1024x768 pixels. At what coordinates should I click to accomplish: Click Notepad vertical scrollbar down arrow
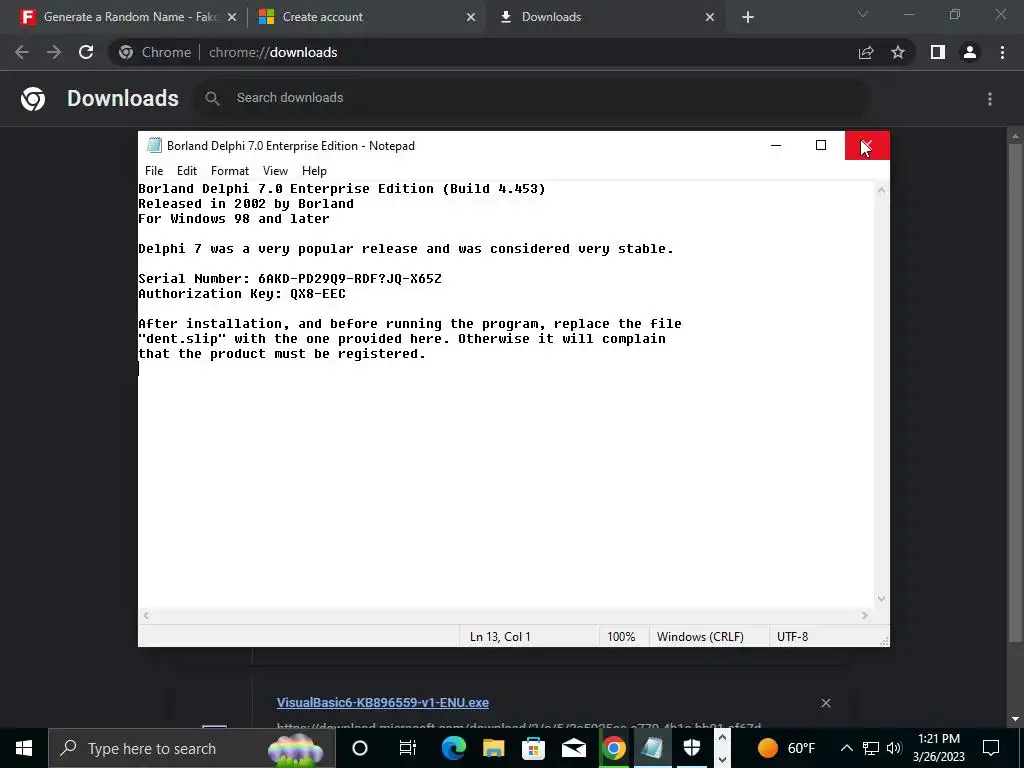click(881, 598)
